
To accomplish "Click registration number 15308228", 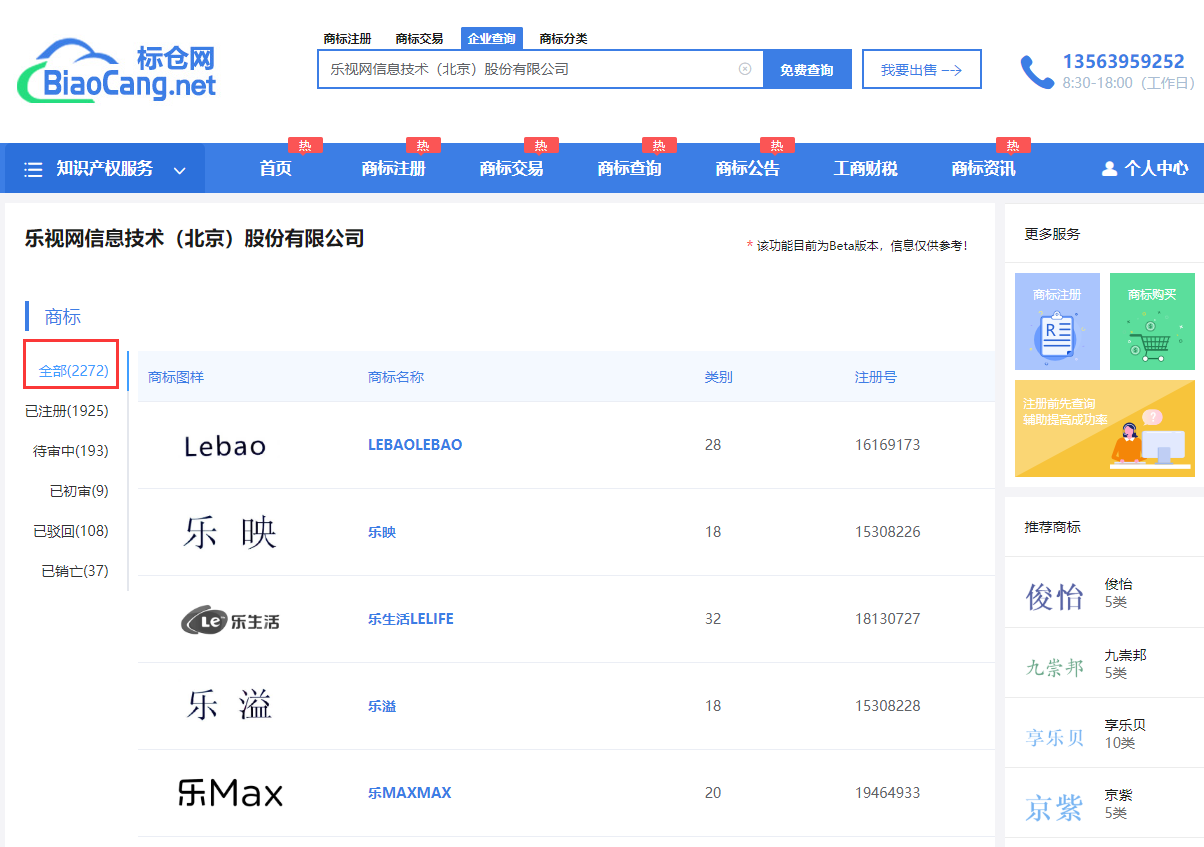I will tap(888, 706).
